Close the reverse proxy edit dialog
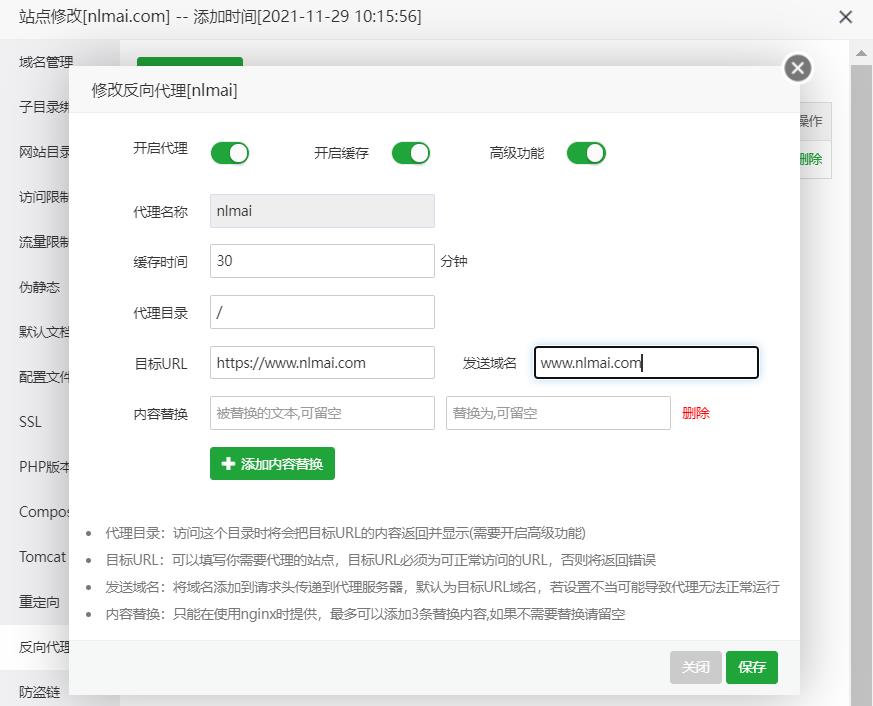Viewport: 873px width, 706px height. [x=797, y=68]
